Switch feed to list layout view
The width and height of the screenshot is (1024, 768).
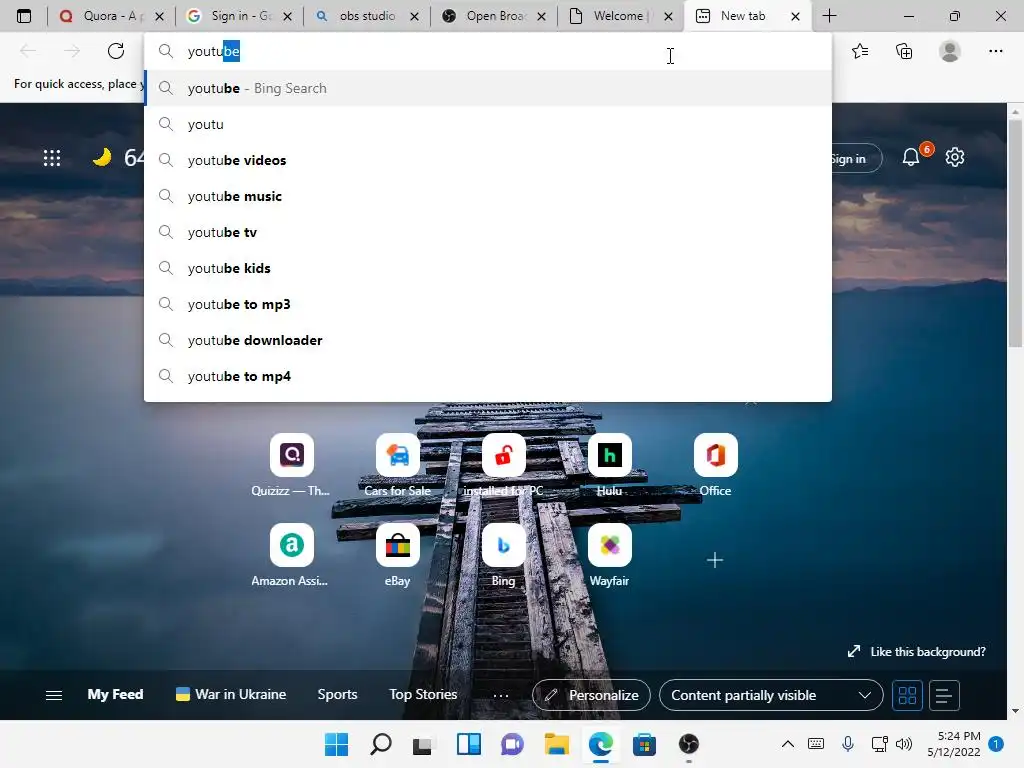click(944, 696)
